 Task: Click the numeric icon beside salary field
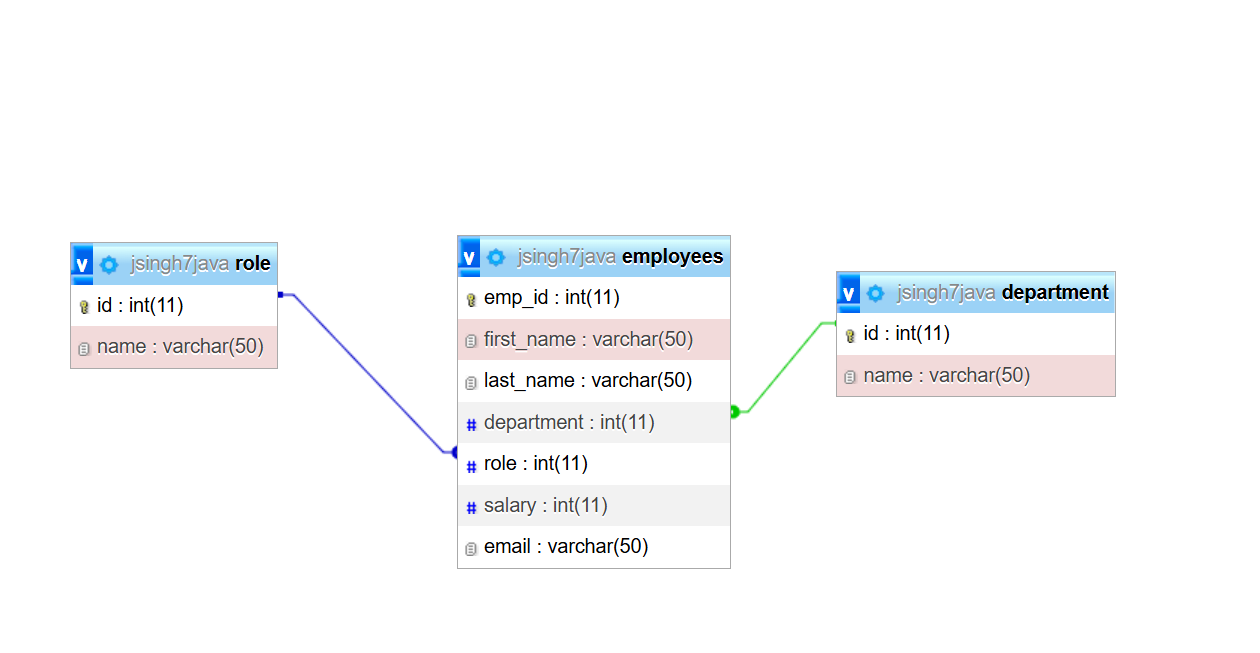pyautogui.click(x=470, y=506)
